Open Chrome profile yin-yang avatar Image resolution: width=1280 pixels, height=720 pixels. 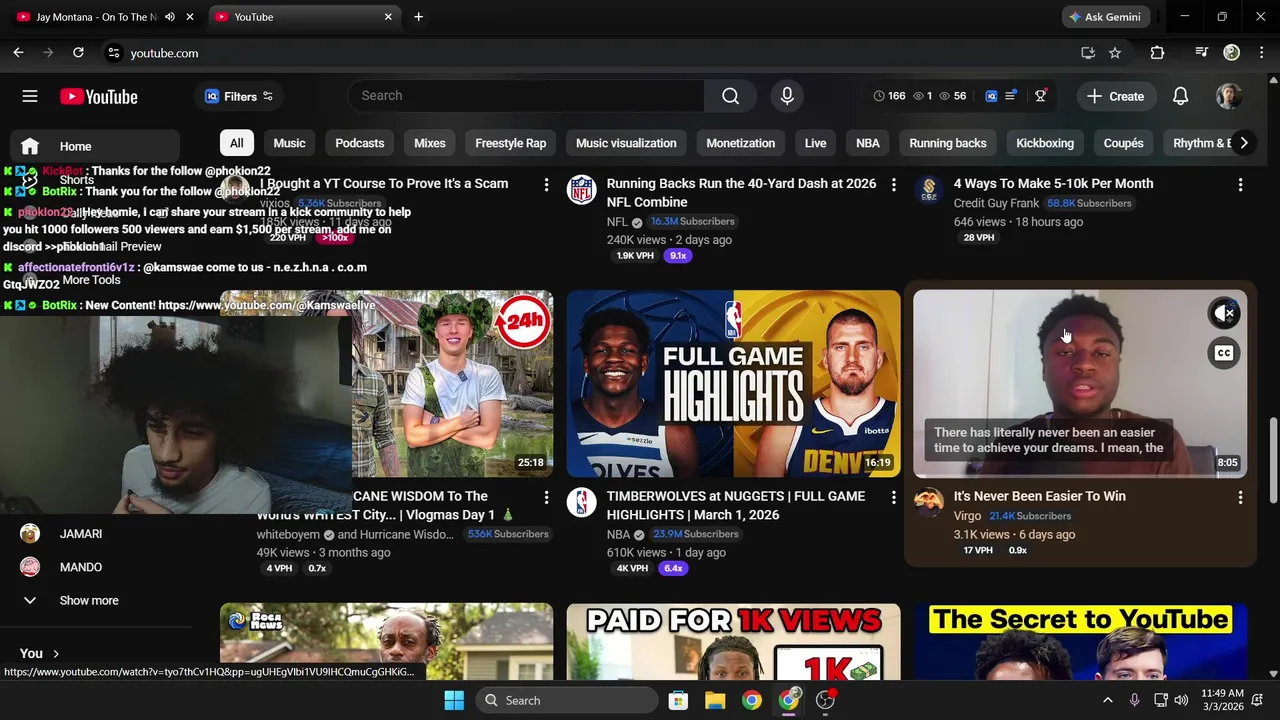(1232, 53)
